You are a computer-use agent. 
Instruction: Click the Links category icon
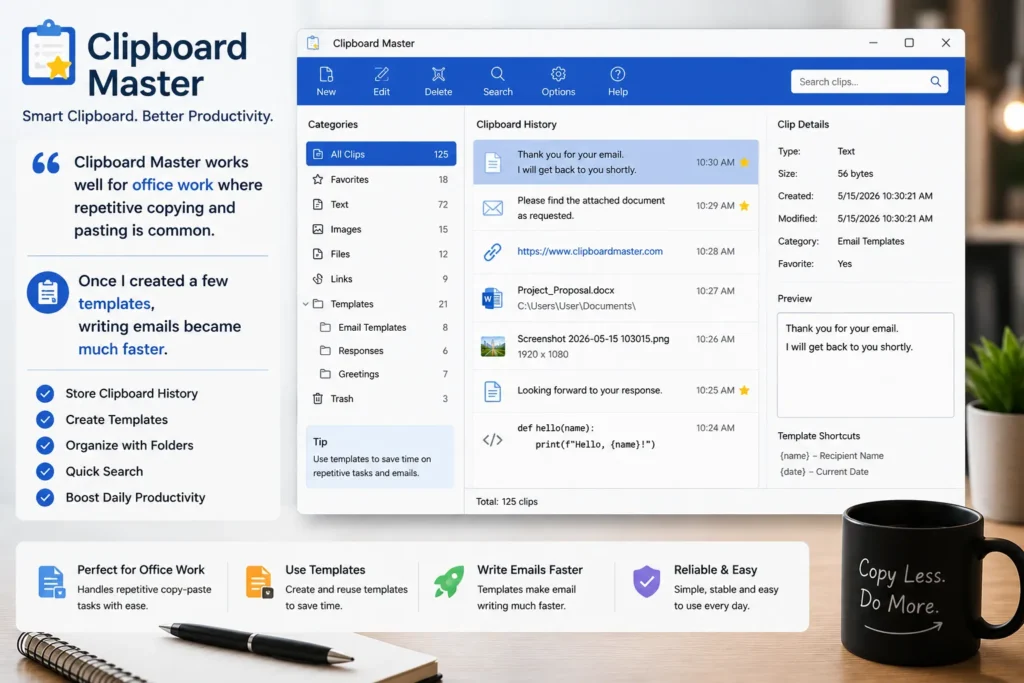[x=317, y=279]
